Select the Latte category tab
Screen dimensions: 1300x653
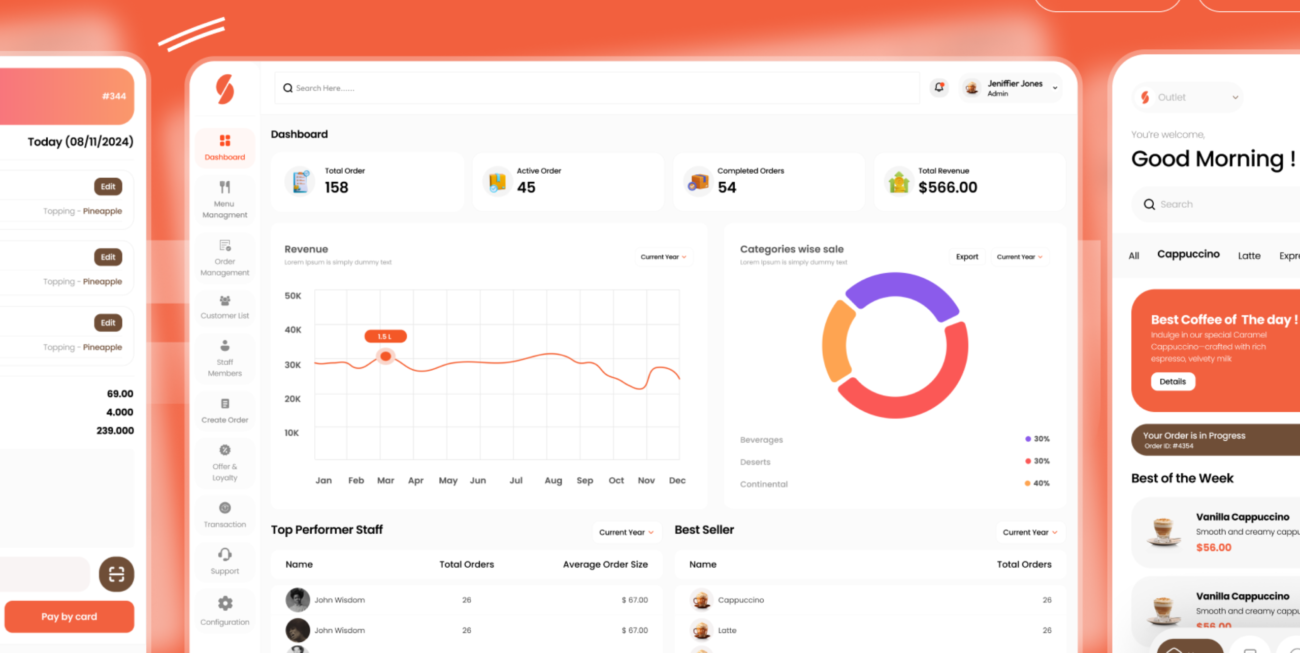[x=1248, y=255]
